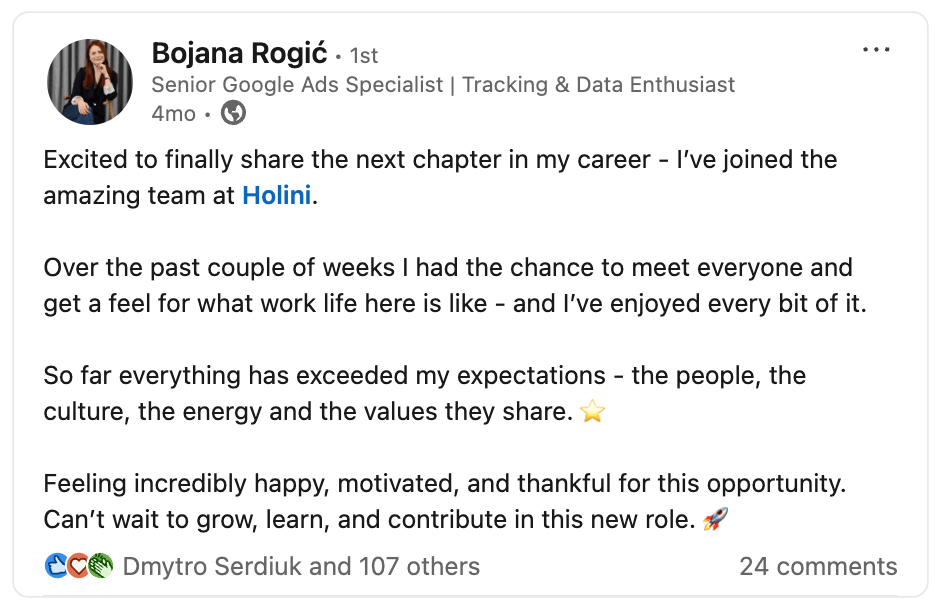This screenshot has height=612, width=946.
Task: Click the 1st connection degree label
Action: pyautogui.click(x=363, y=55)
